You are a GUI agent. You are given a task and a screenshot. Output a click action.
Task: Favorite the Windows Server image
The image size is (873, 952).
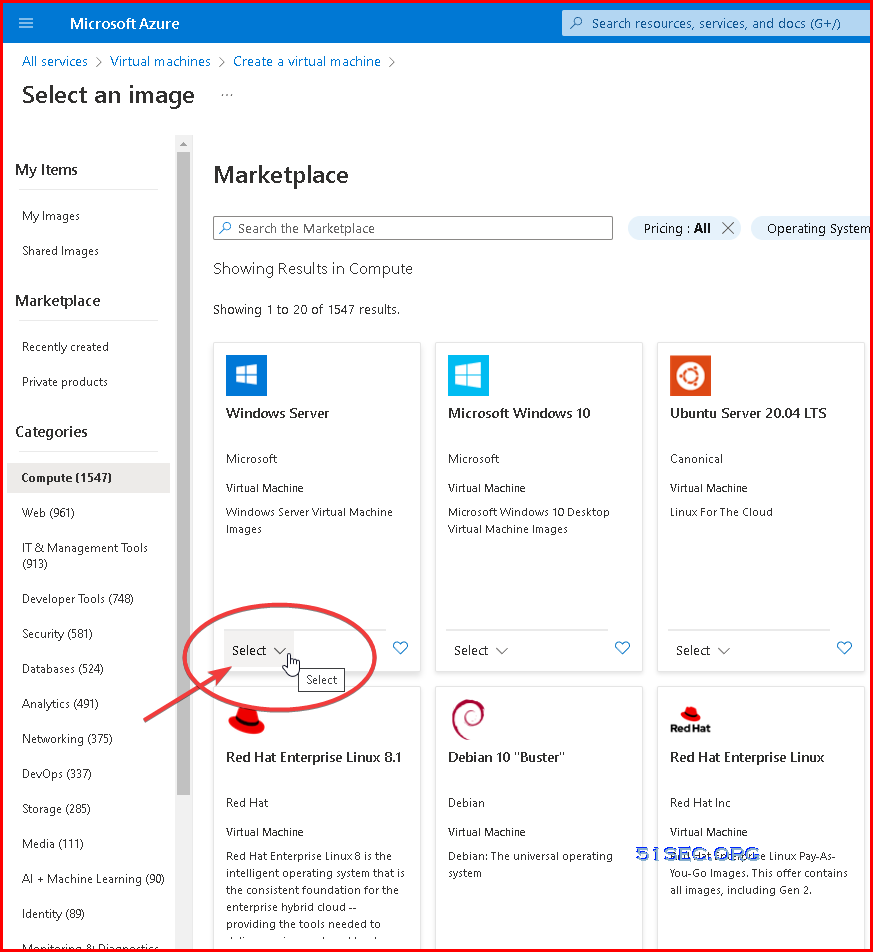pos(400,648)
